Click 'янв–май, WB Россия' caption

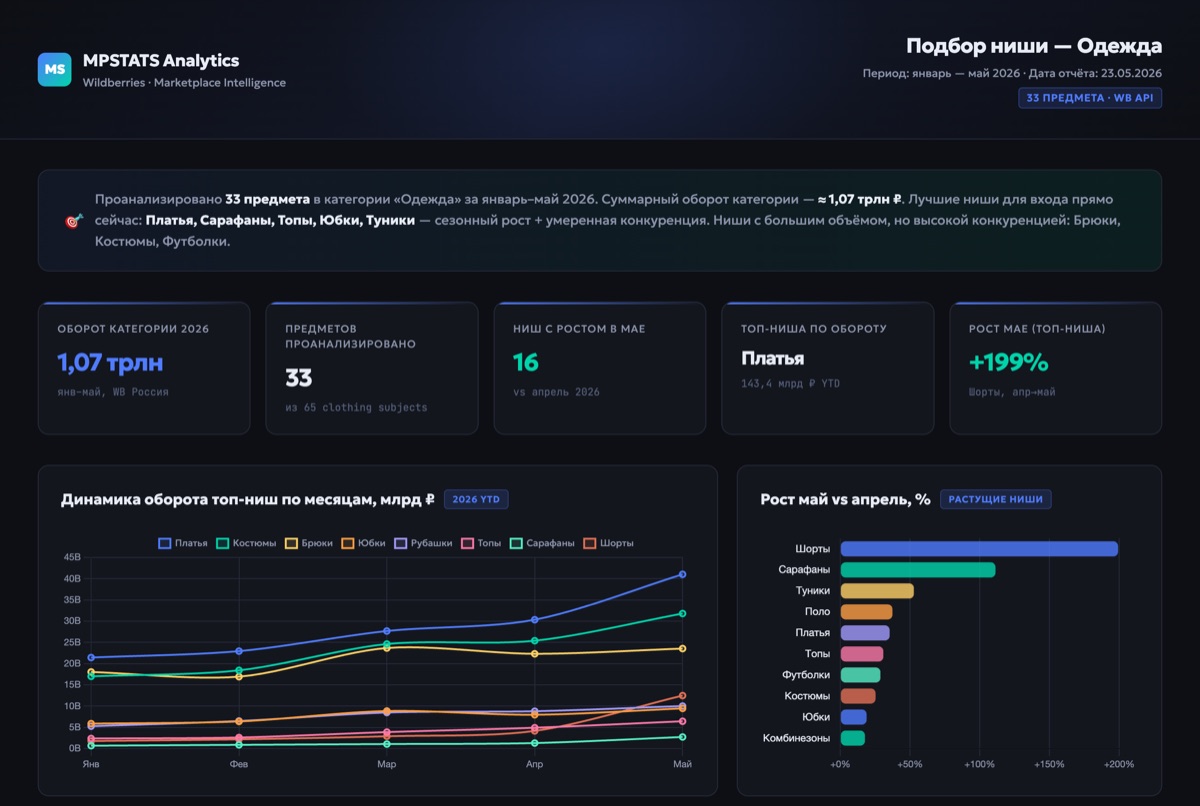(113, 392)
